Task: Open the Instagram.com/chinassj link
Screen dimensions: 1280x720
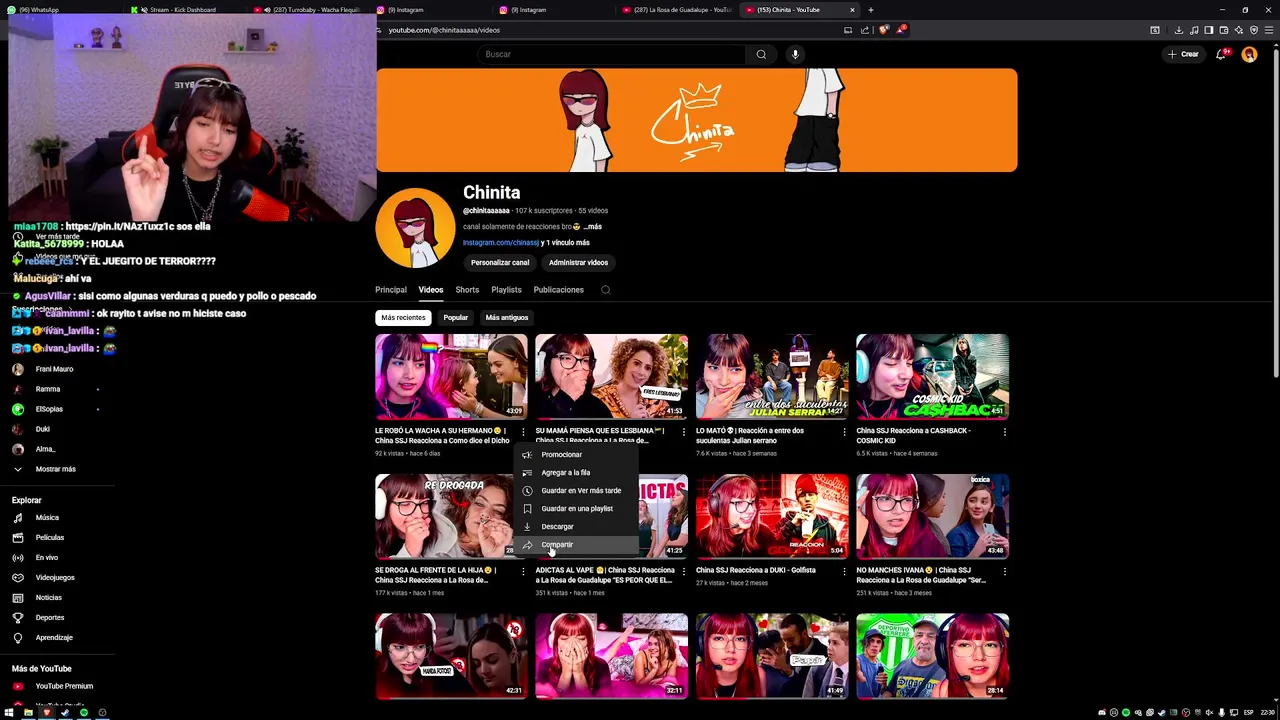Action: pos(500,243)
